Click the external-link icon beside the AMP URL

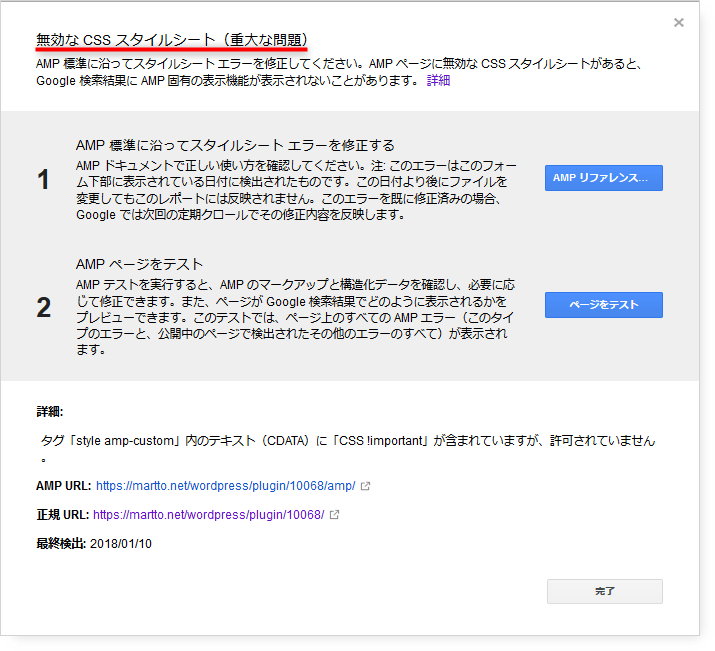[x=366, y=487]
